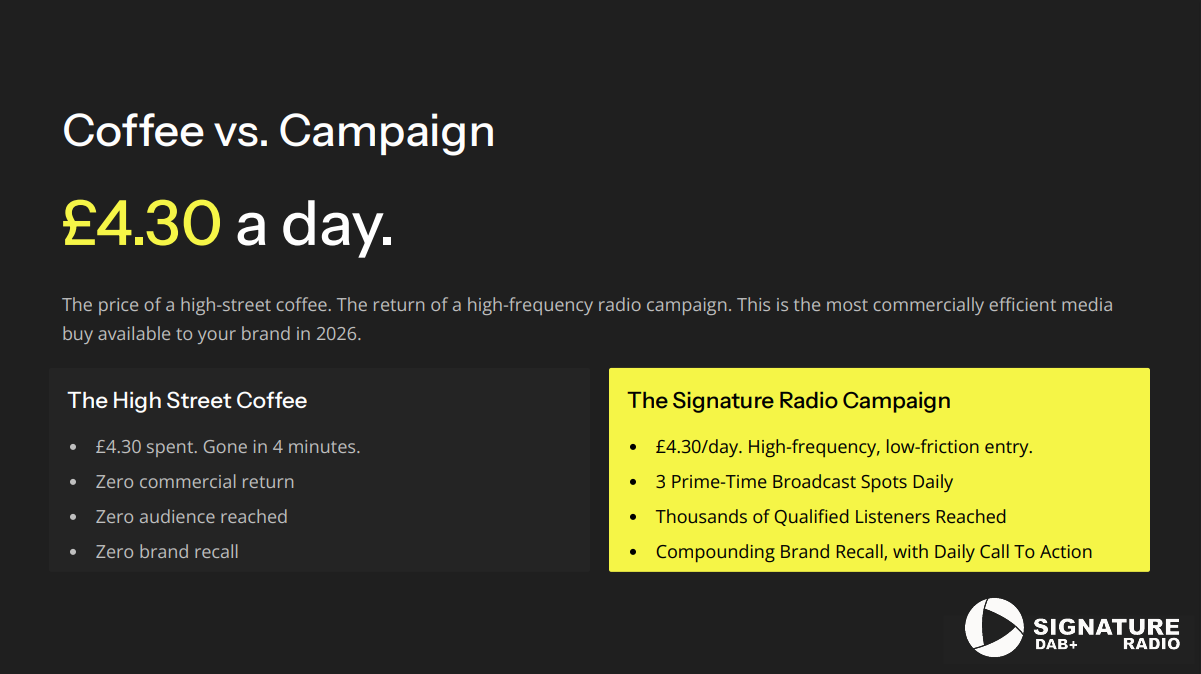
Task: Select '£4.30 spent. Gone in 4 minutes.' bullet
Action: tap(227, 447)
